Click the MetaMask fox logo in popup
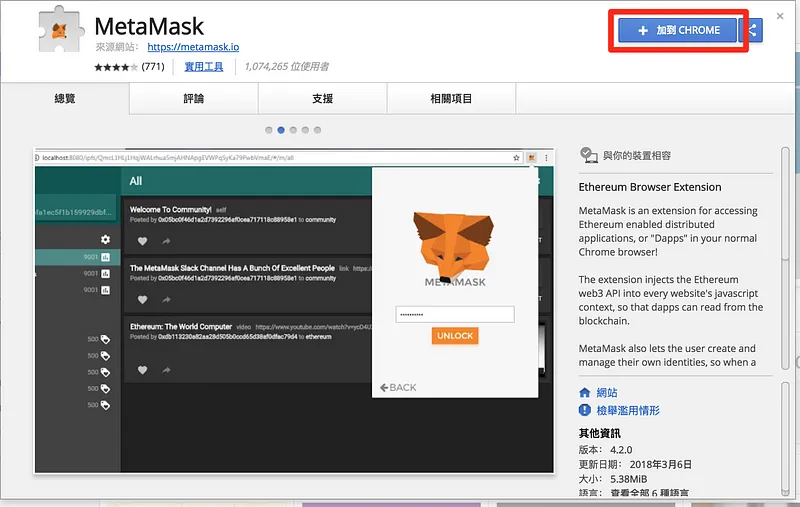 [x=454, y=246]
